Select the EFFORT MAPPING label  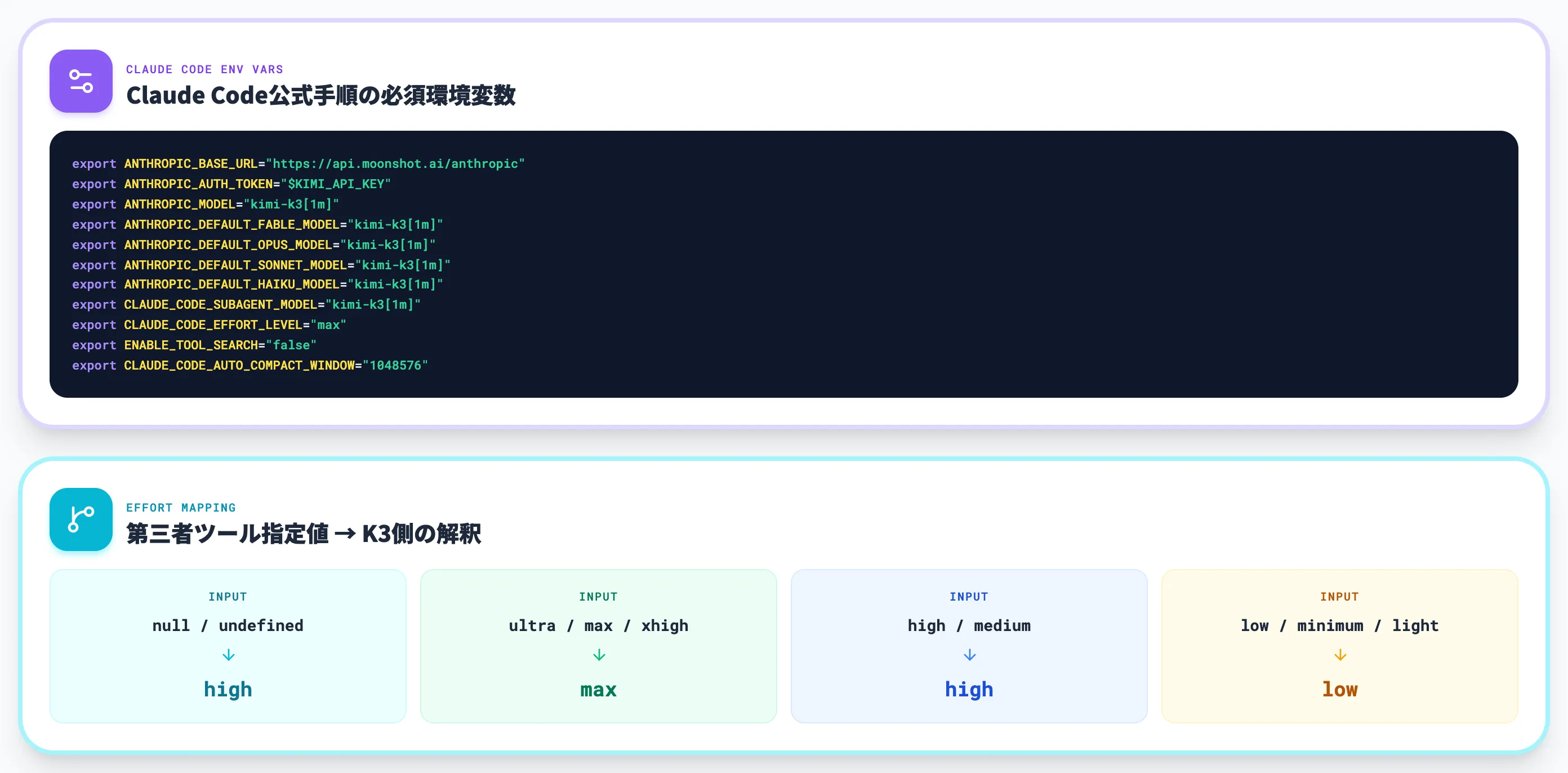[x=181, y=508]
